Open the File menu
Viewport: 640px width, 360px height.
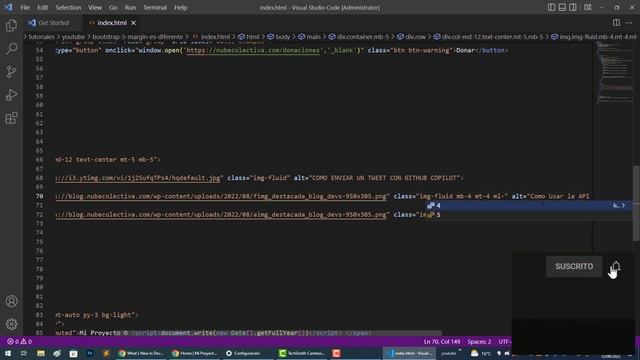[25, 7]
